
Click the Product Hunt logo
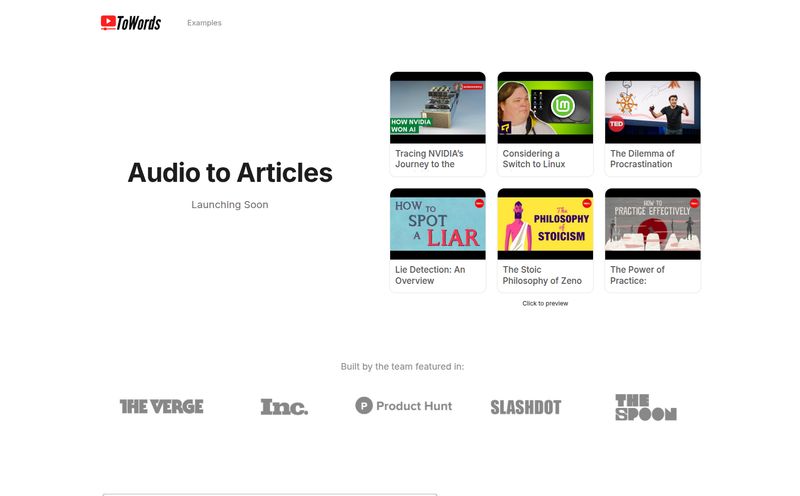(404, 406)
